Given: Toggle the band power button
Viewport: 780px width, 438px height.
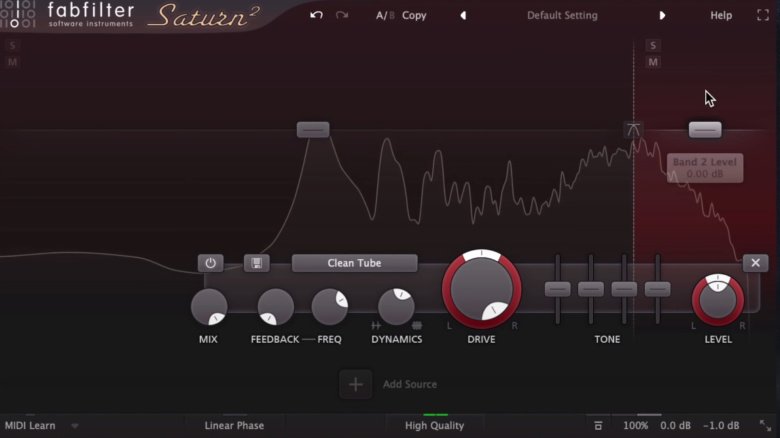Looking at the screenshot, I should [210, 263].
